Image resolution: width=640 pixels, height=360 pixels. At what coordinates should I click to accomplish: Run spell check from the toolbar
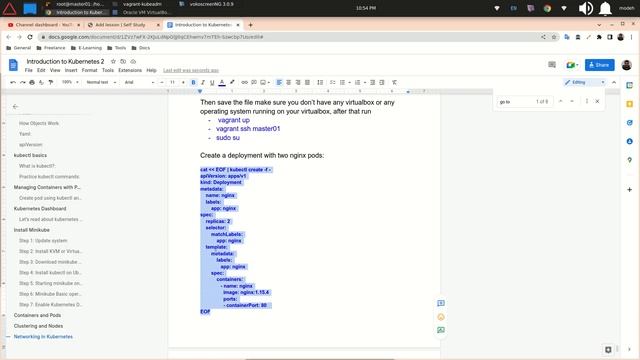[41, 82]
